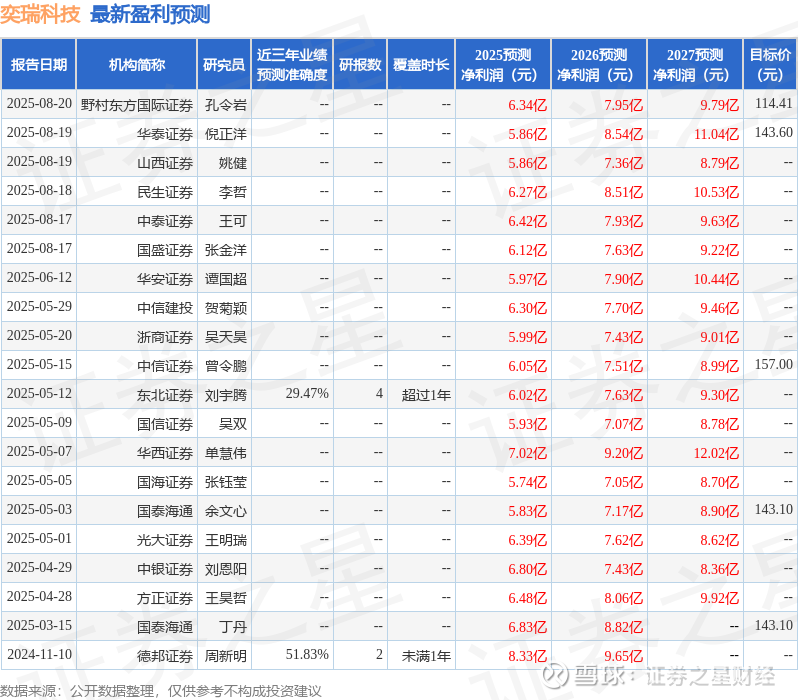The image size is (798, 700).
Task: Click the 研报数 column header
Action: point(360,65)
